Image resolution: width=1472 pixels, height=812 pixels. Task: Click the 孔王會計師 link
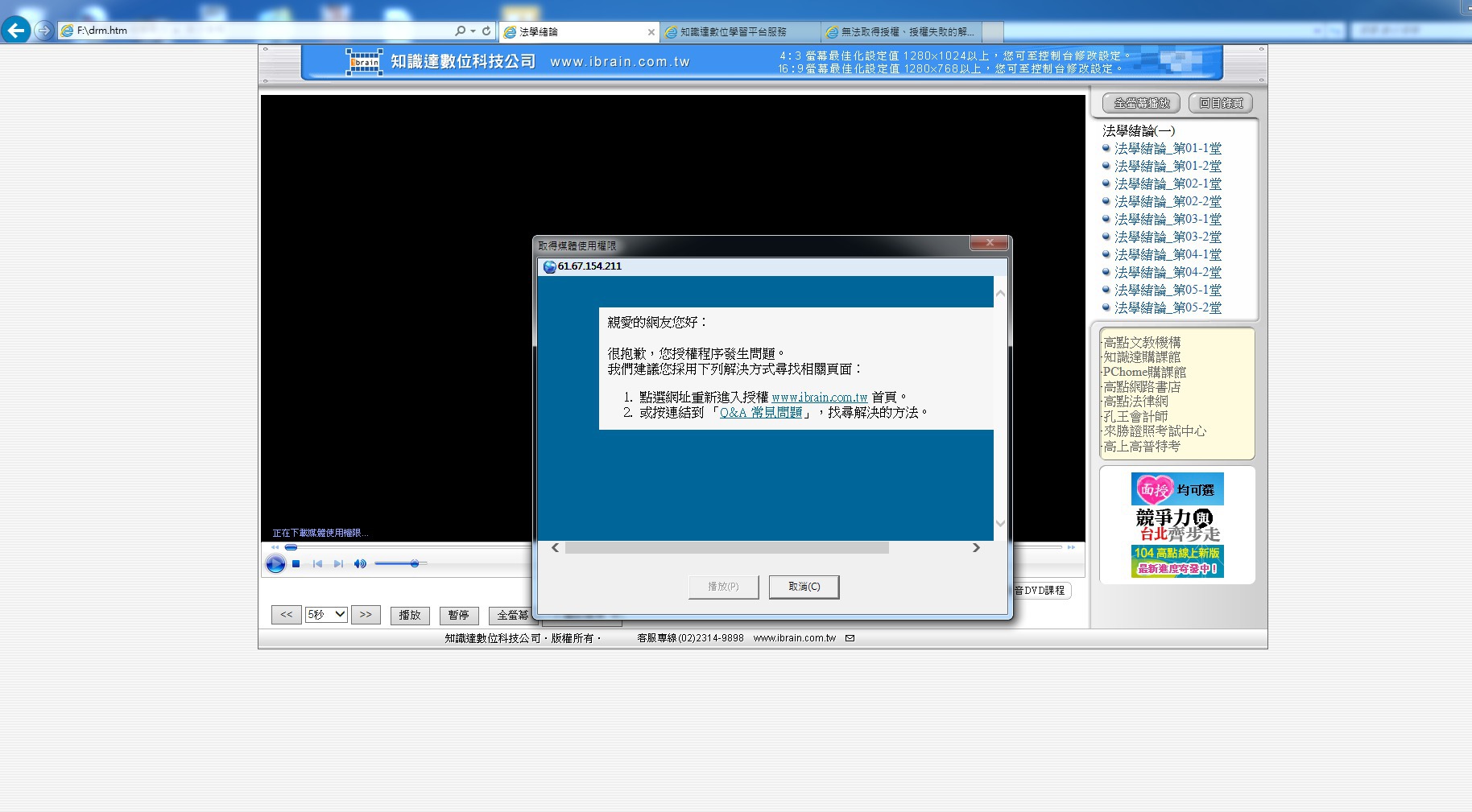click(1135, 416)
